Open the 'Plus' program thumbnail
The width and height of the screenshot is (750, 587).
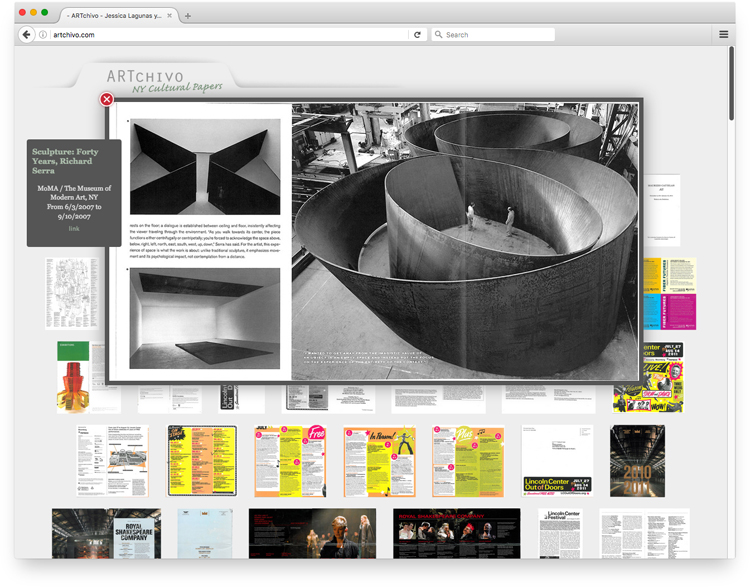coord(468,461)
